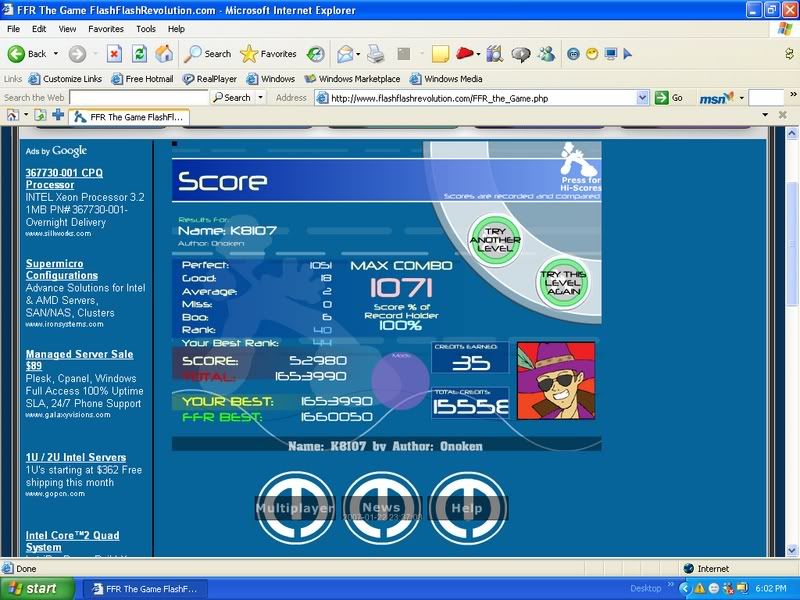Expand the address bar URL dropdown
The width and height of the screenshot is (800, 600).
point(643,98)
